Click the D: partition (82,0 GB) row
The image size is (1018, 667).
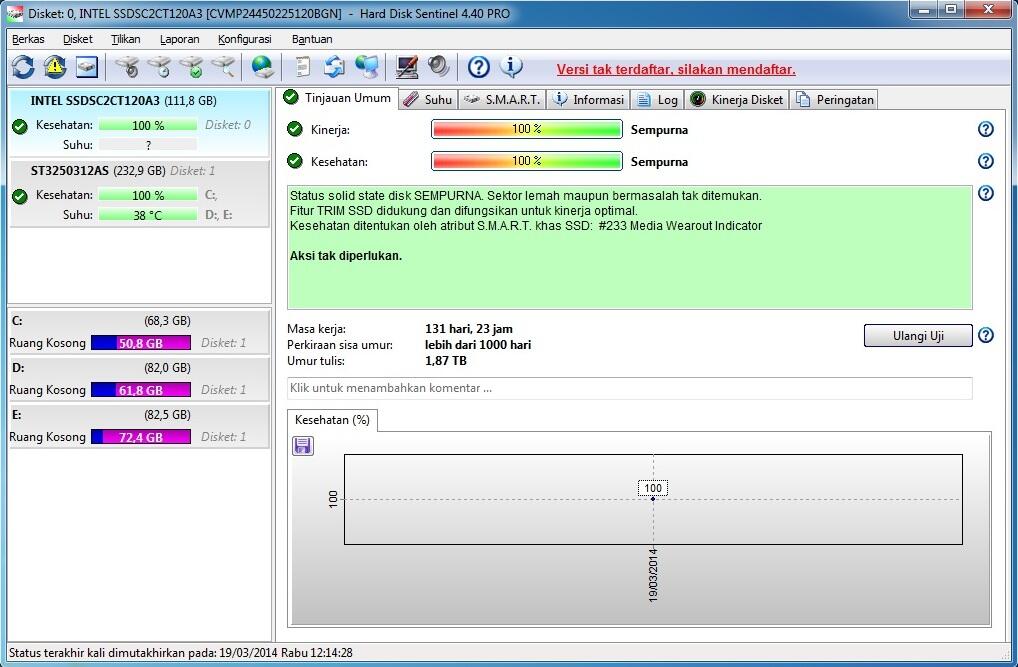coord(139,379)
